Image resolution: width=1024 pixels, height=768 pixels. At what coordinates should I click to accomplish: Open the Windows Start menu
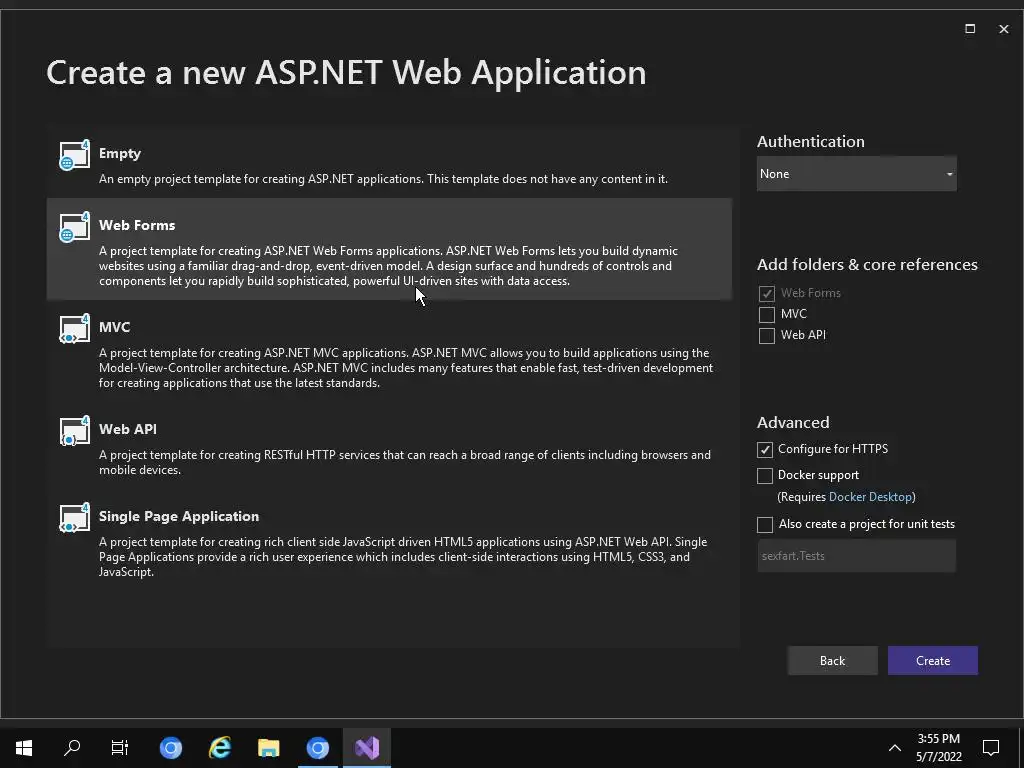[x=24, y=747]
